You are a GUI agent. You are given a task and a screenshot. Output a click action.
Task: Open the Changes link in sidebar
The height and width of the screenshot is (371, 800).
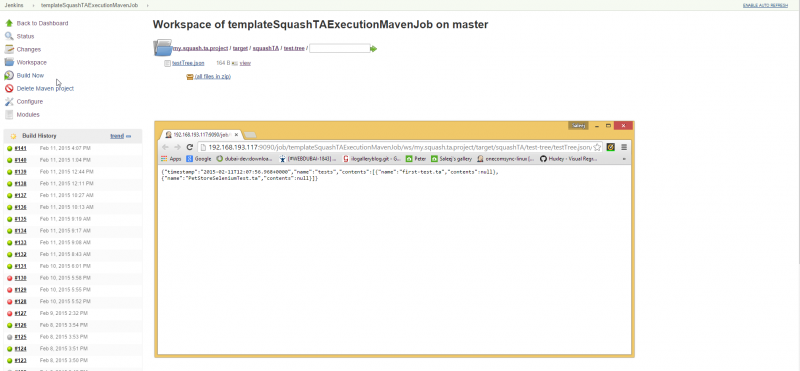pyautogui.click(x=29, y=50)
